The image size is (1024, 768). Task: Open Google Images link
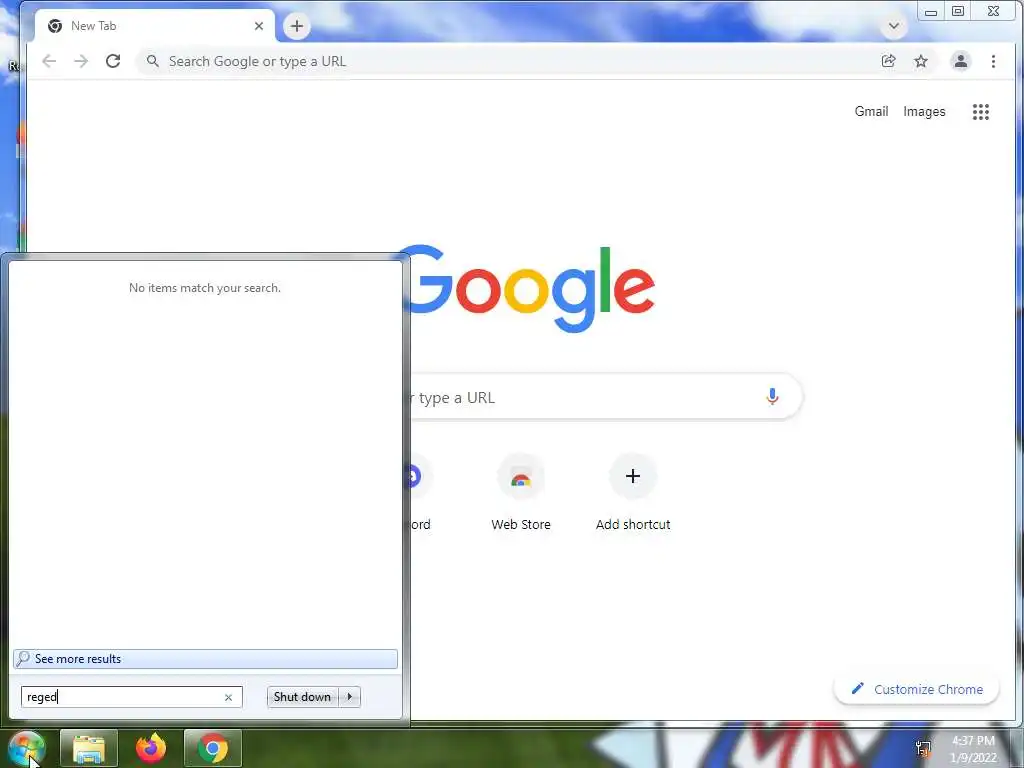(x=924, y=112)
